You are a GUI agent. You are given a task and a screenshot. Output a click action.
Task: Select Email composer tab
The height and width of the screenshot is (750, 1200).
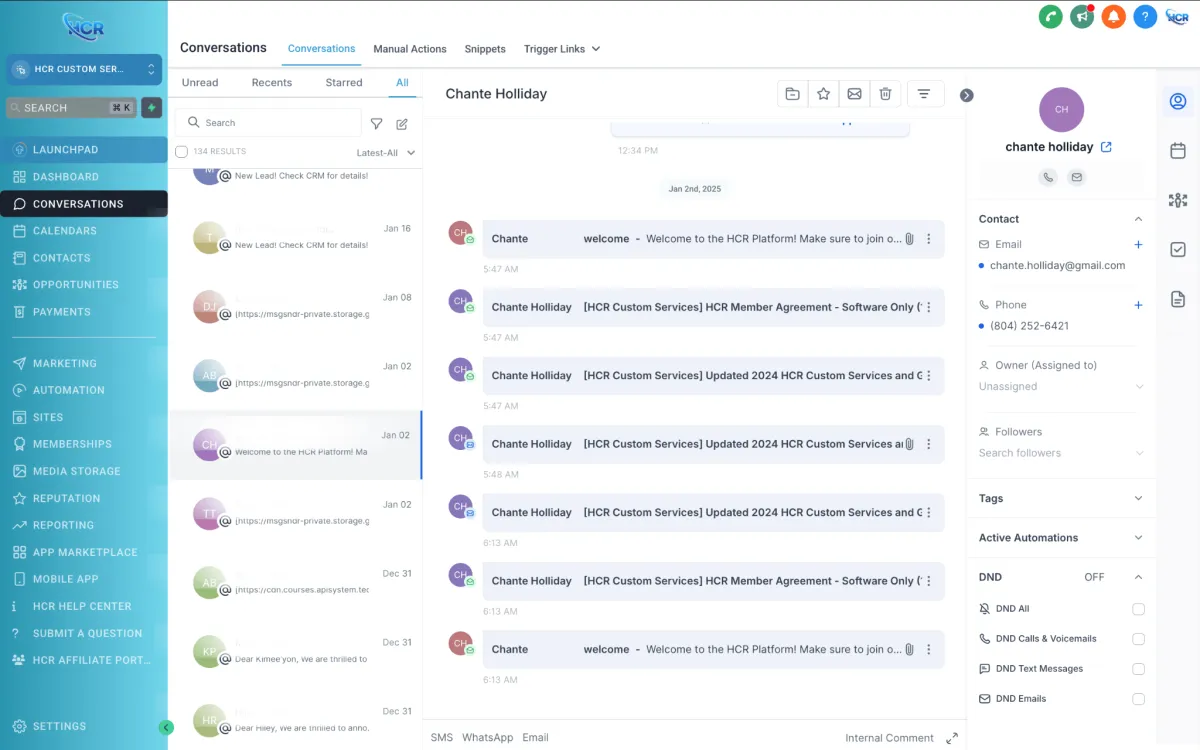pos(536,738)
